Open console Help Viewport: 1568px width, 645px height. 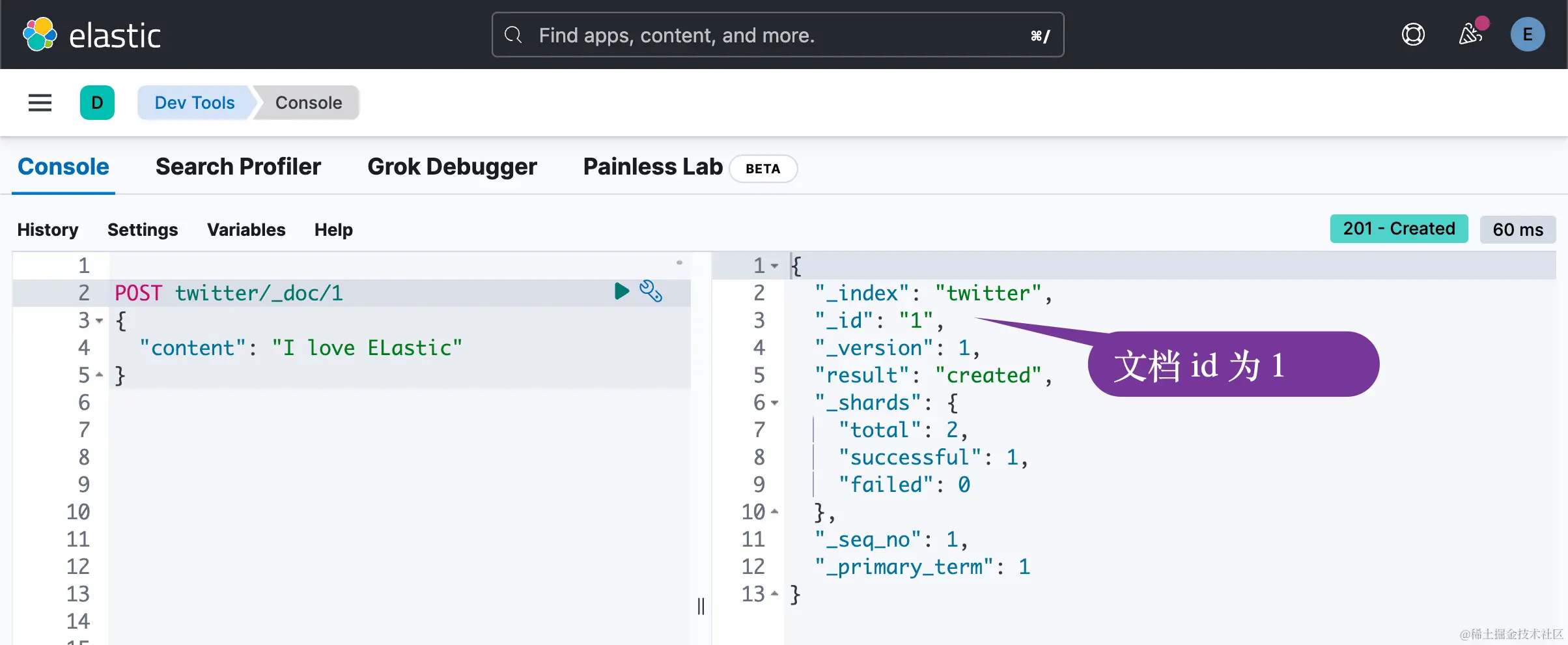coord(333,229)
